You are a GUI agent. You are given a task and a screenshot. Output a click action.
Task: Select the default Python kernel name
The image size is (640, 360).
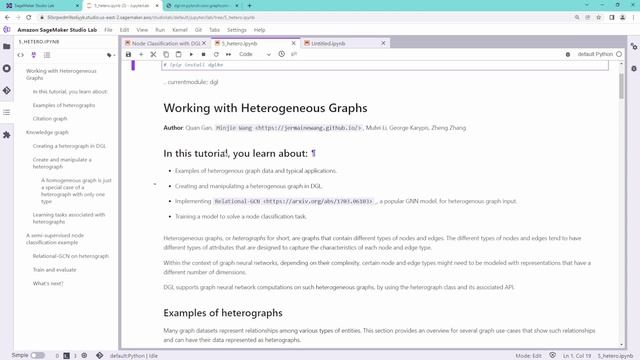click(x=595, y=54)
